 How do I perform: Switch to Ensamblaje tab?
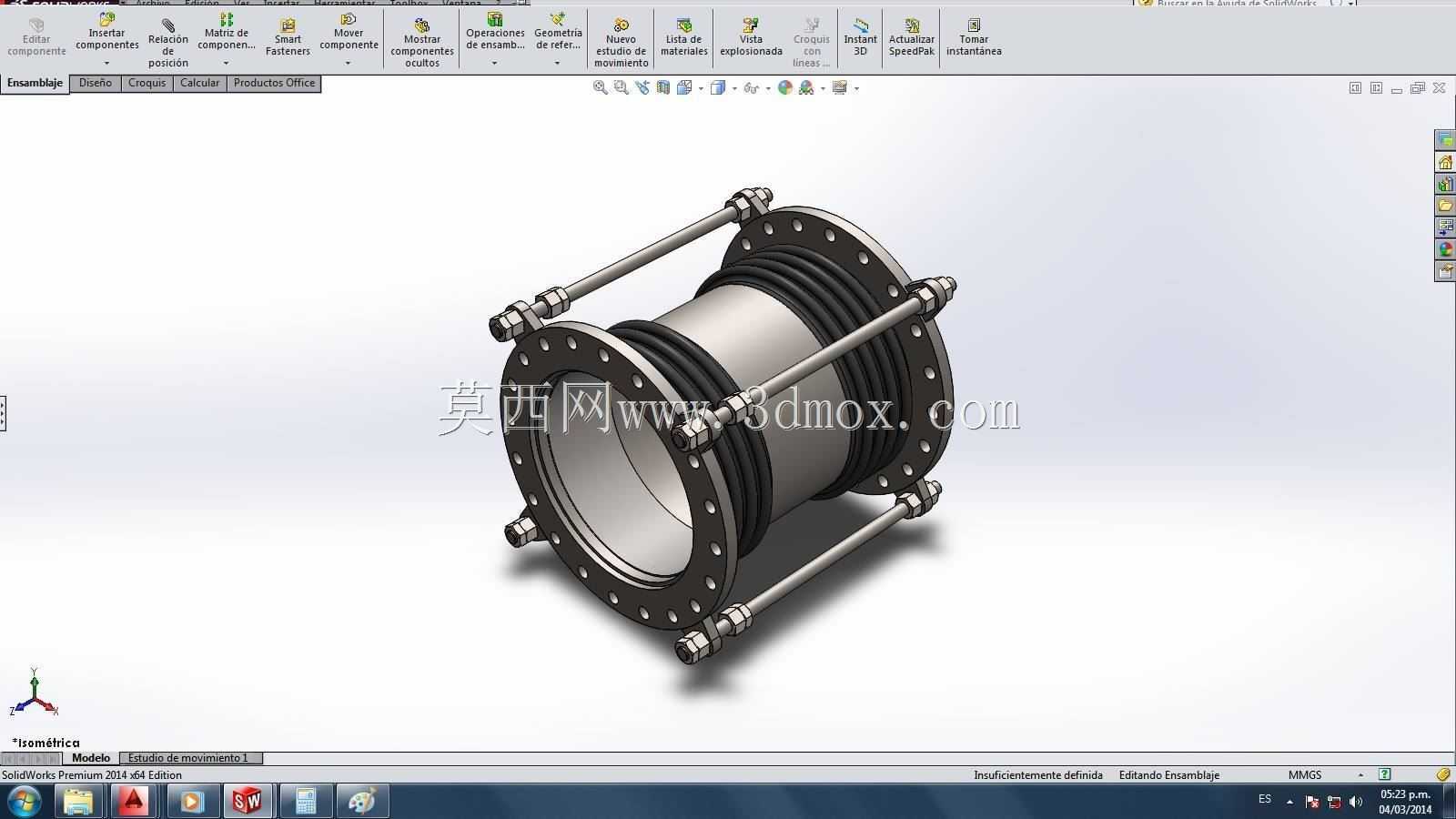[35, 83]
